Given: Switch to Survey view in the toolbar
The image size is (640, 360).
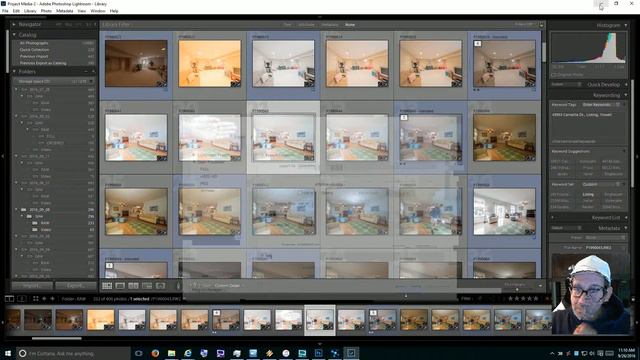Looking at the screenshot, I should pyautogui.click(x=147, y=286).
